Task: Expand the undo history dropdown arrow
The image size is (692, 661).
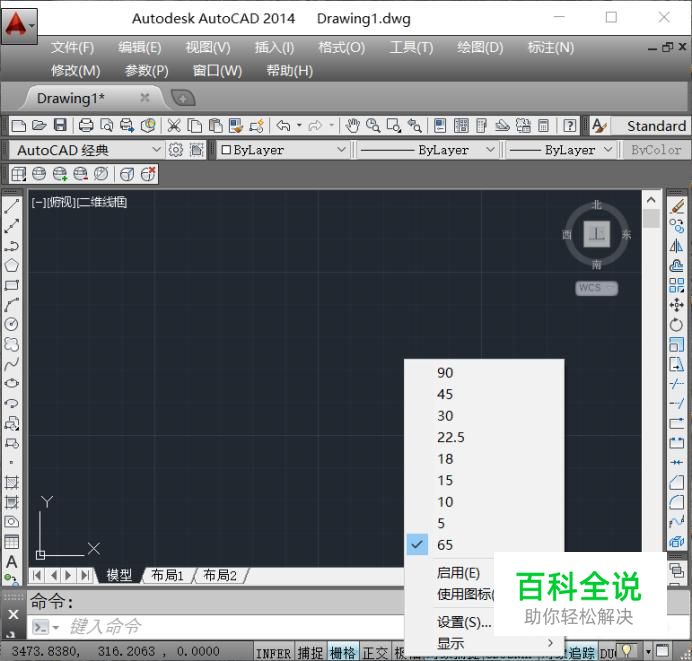Action: point(299,126)
